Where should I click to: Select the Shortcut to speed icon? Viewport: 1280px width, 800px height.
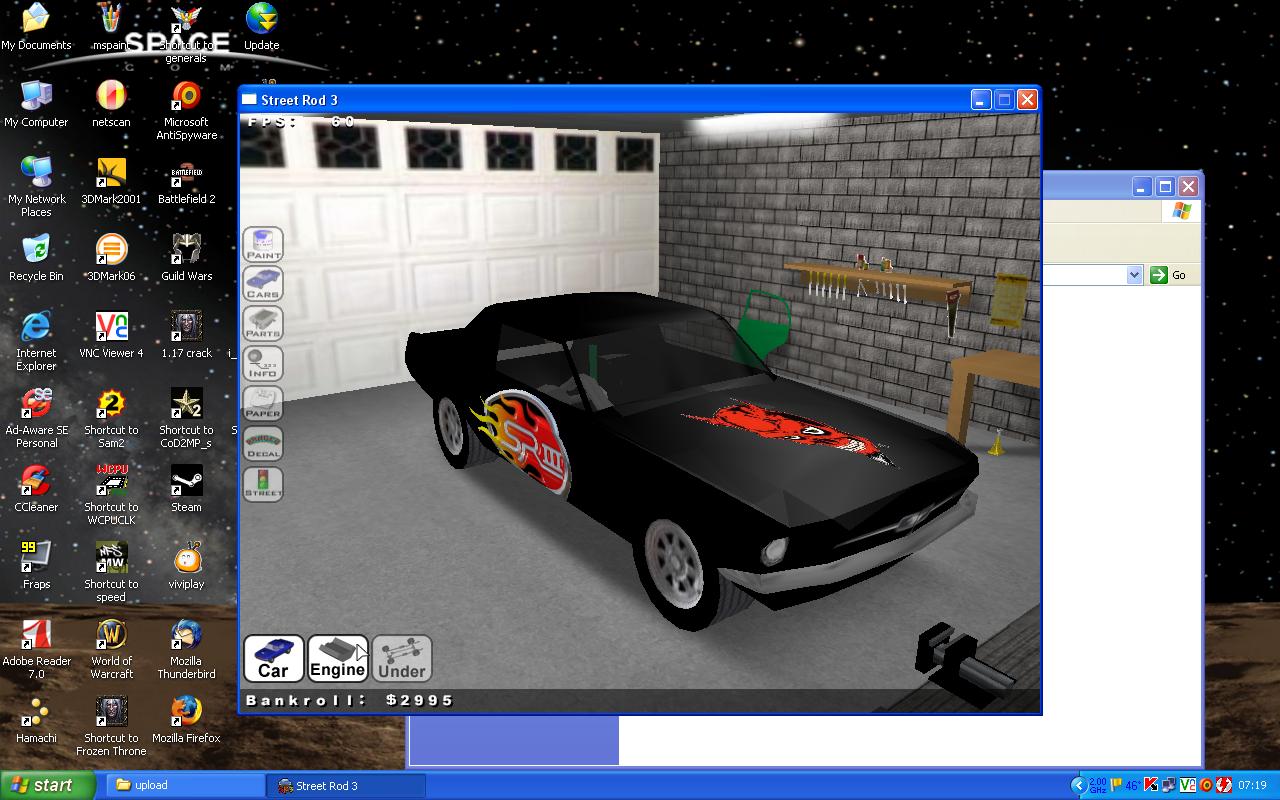[x=111, y=572]
